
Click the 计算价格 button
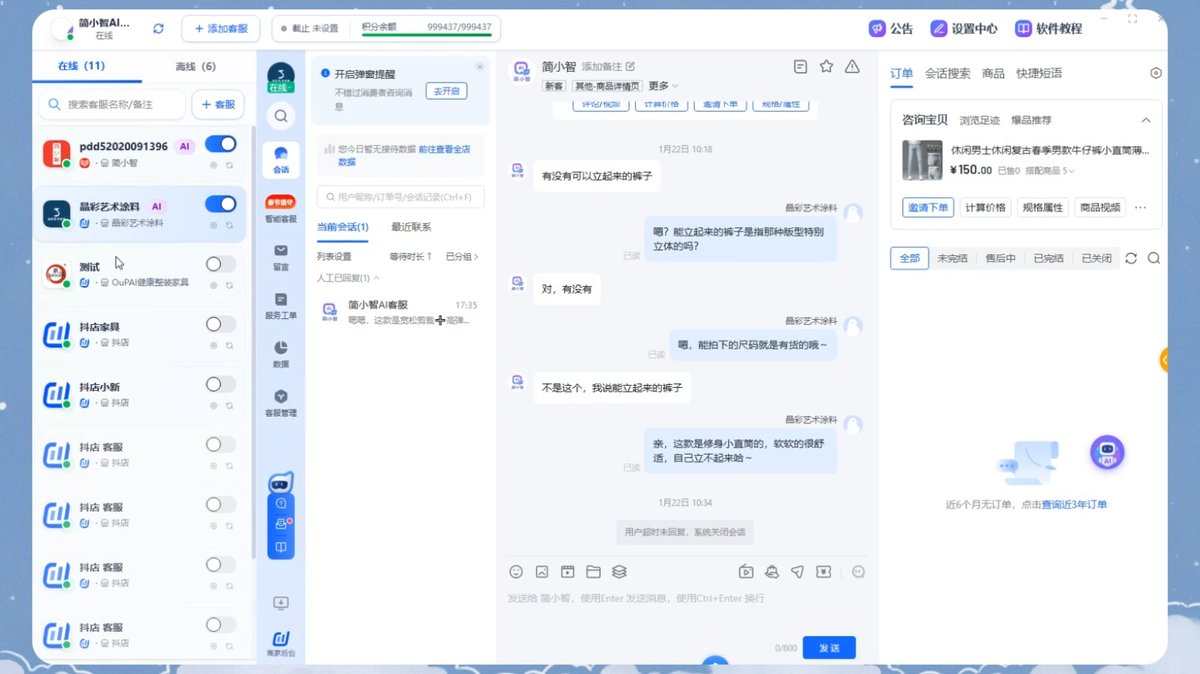tap(984, 208)
